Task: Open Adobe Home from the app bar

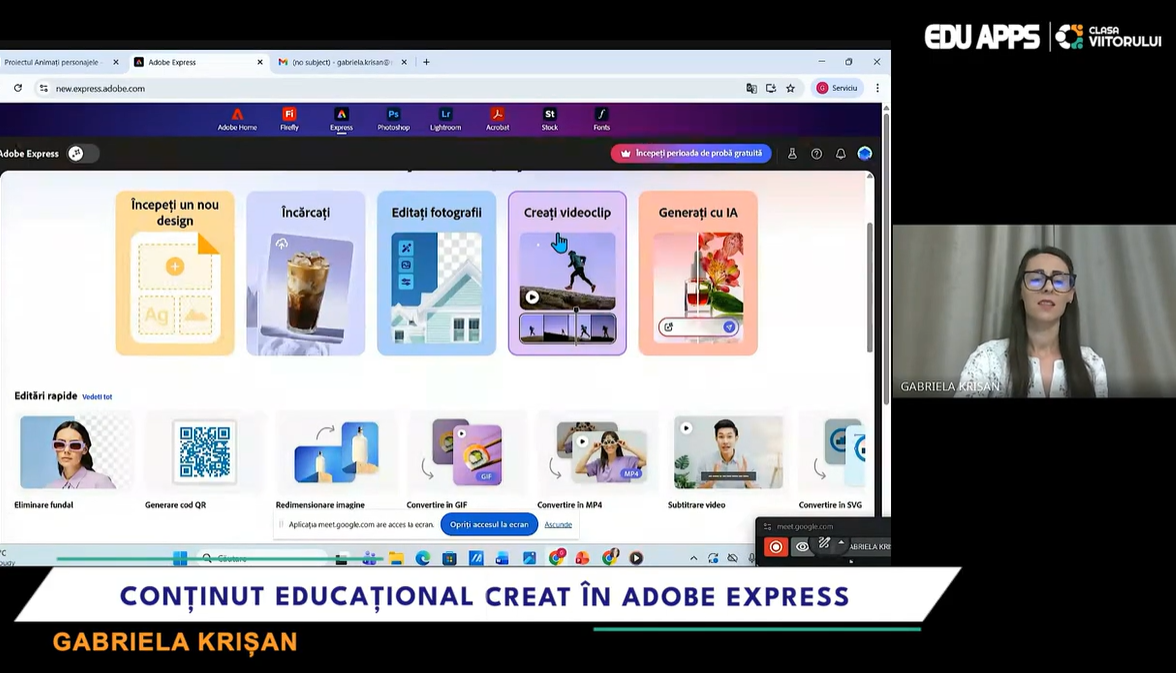Action: [237, 119]
